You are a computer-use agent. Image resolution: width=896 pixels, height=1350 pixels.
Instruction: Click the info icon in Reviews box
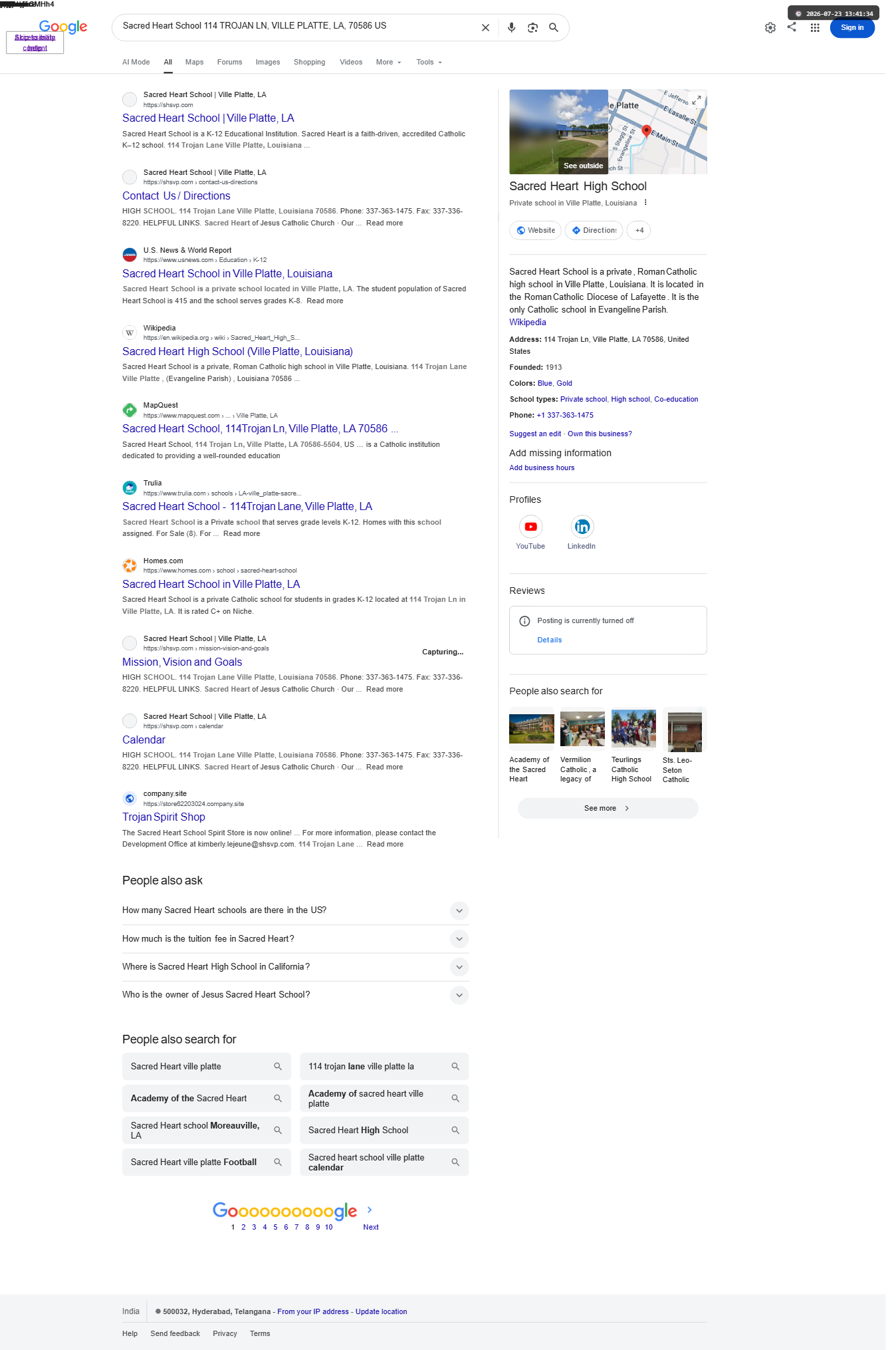tap(524, 621)
